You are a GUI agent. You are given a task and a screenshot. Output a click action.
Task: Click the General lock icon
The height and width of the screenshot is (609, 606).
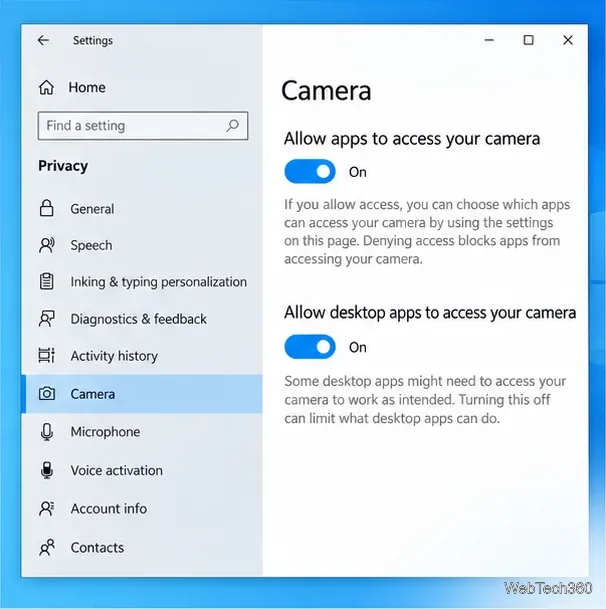pos(47,208)
